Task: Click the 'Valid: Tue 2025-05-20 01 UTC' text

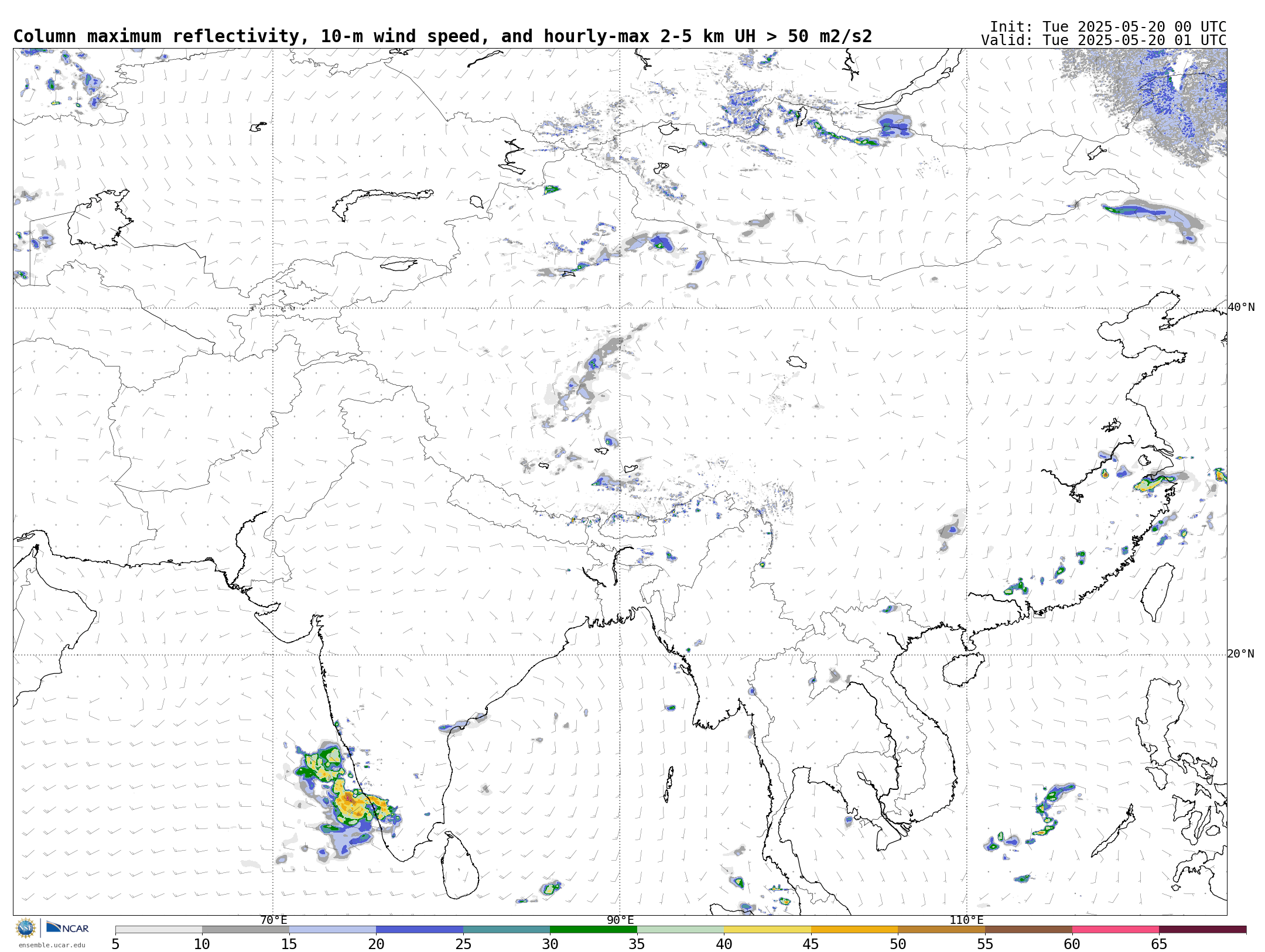Action: click(1104, 40)
